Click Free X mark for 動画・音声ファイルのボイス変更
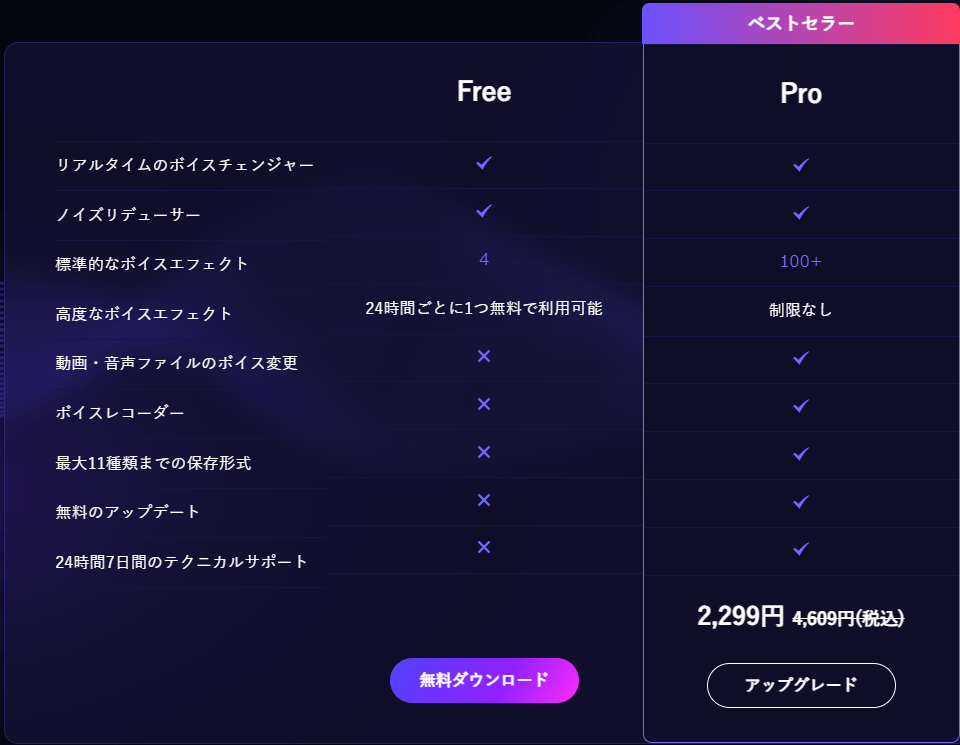This screenshot has height=745, width=960. [484, 356]
